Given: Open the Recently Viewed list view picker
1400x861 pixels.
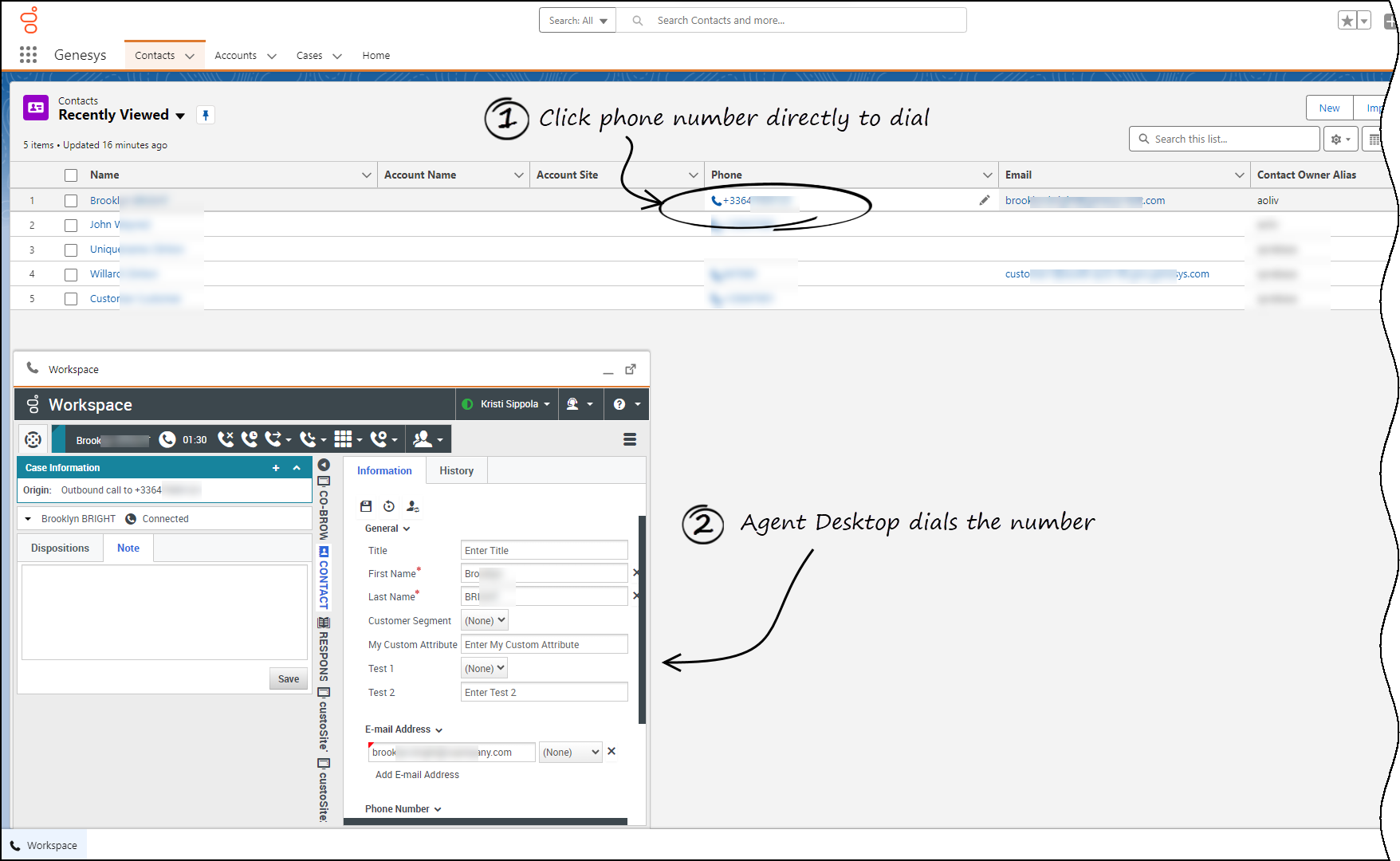Looking at the screenshot, I should click(x=180, y=116).
